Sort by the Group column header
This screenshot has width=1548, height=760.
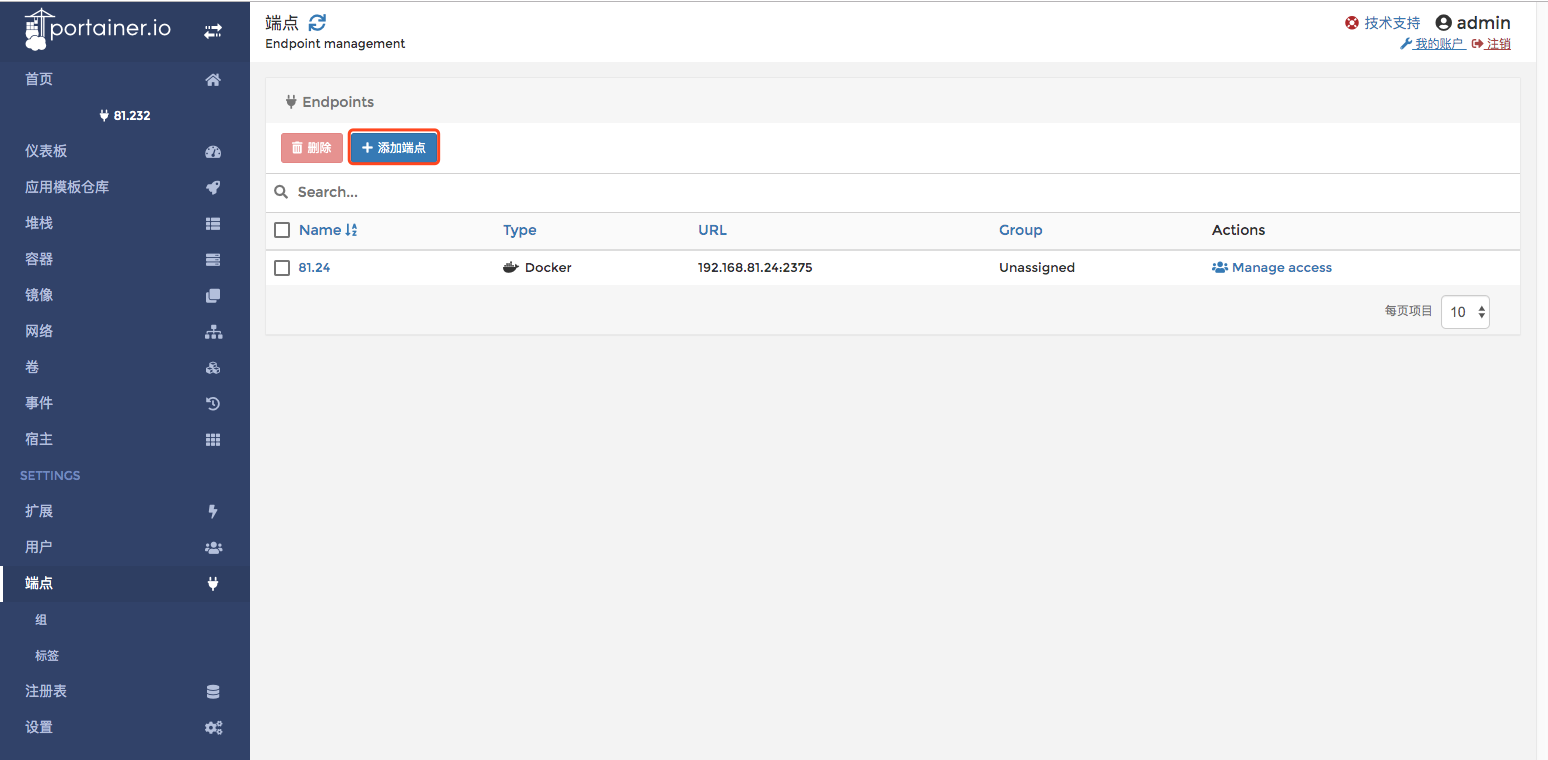(x=1021, y=230)
